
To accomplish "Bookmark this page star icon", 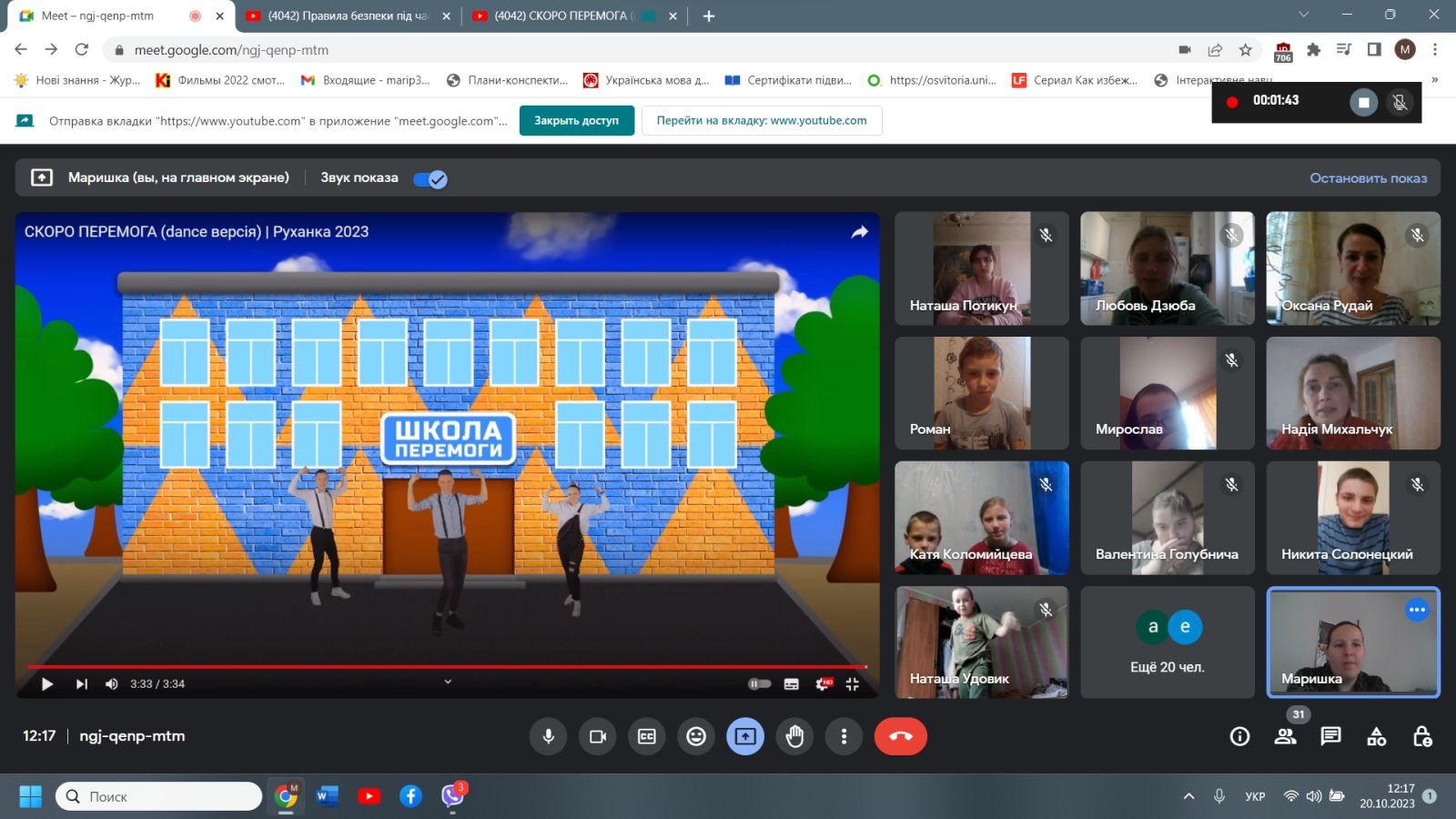I will coord(1246,50).
